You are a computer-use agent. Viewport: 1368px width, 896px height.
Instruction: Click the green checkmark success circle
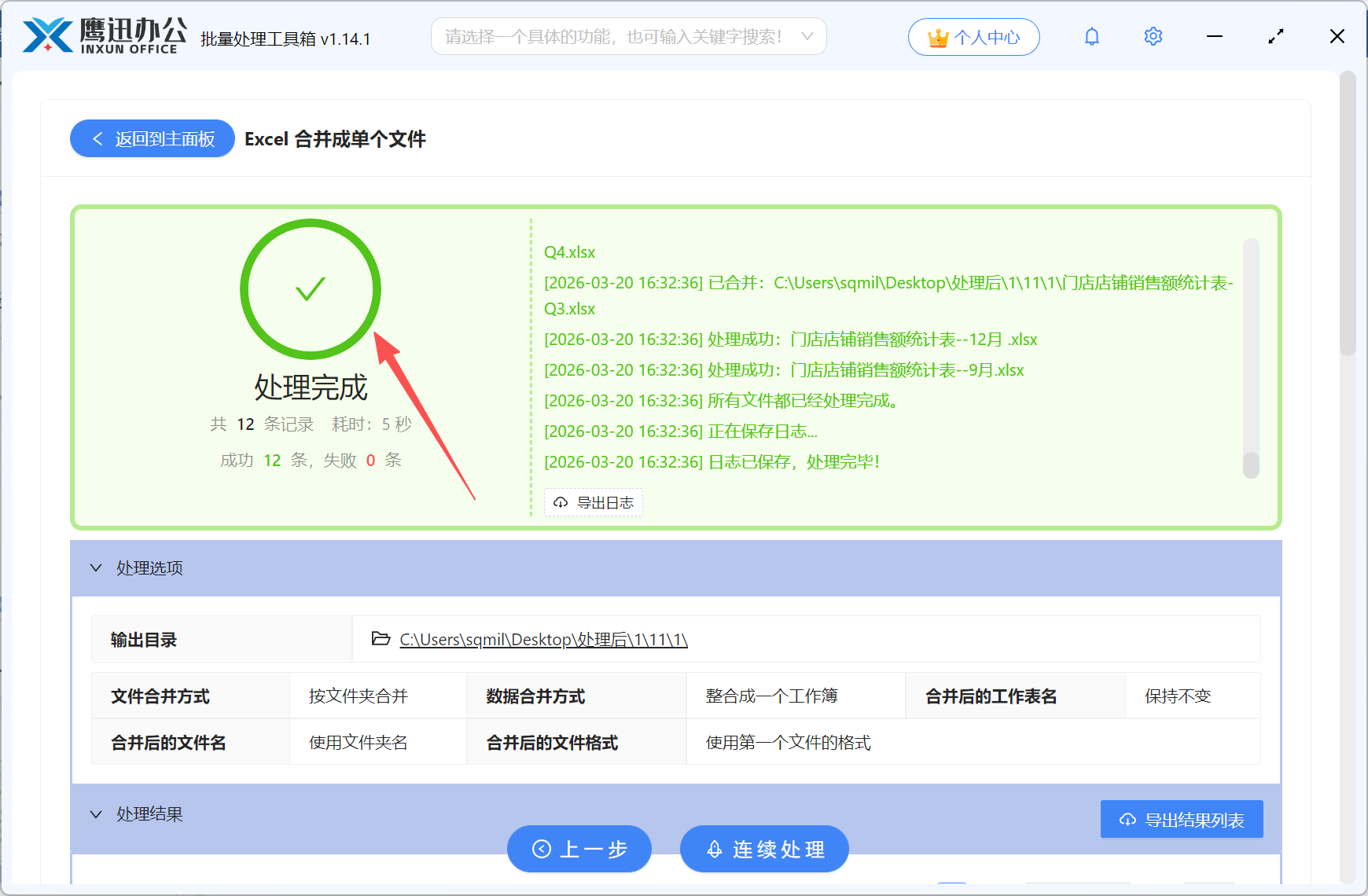pyautogui.click(x=310, y=289)
